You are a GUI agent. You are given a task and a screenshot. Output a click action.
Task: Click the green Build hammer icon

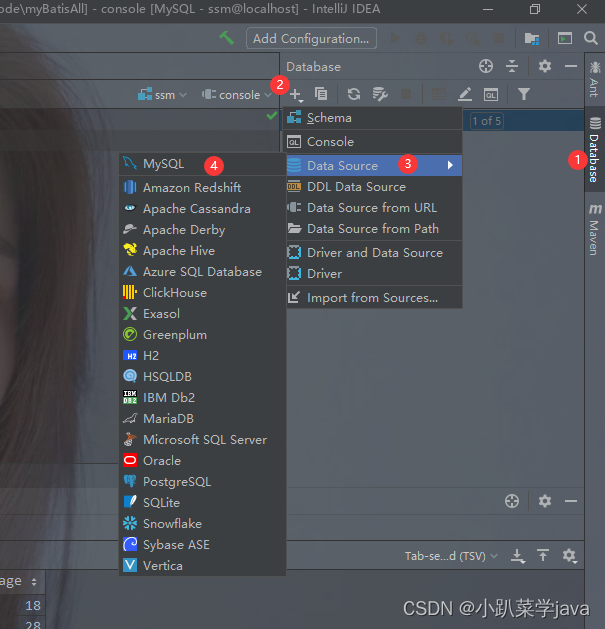tap(227, 38)
